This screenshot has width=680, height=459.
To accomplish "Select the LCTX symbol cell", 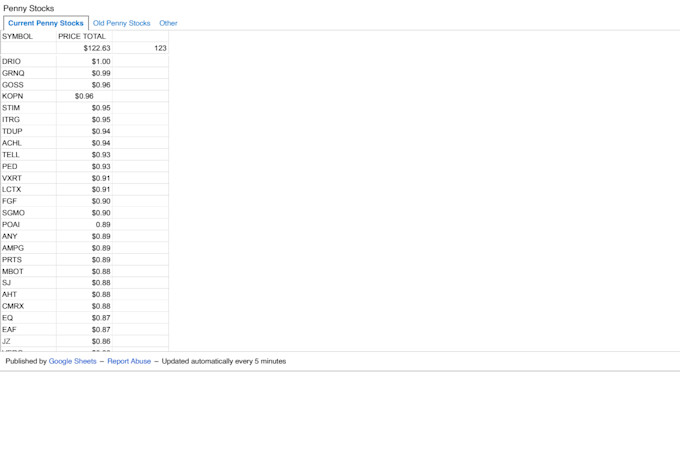I will click(29, 190).
